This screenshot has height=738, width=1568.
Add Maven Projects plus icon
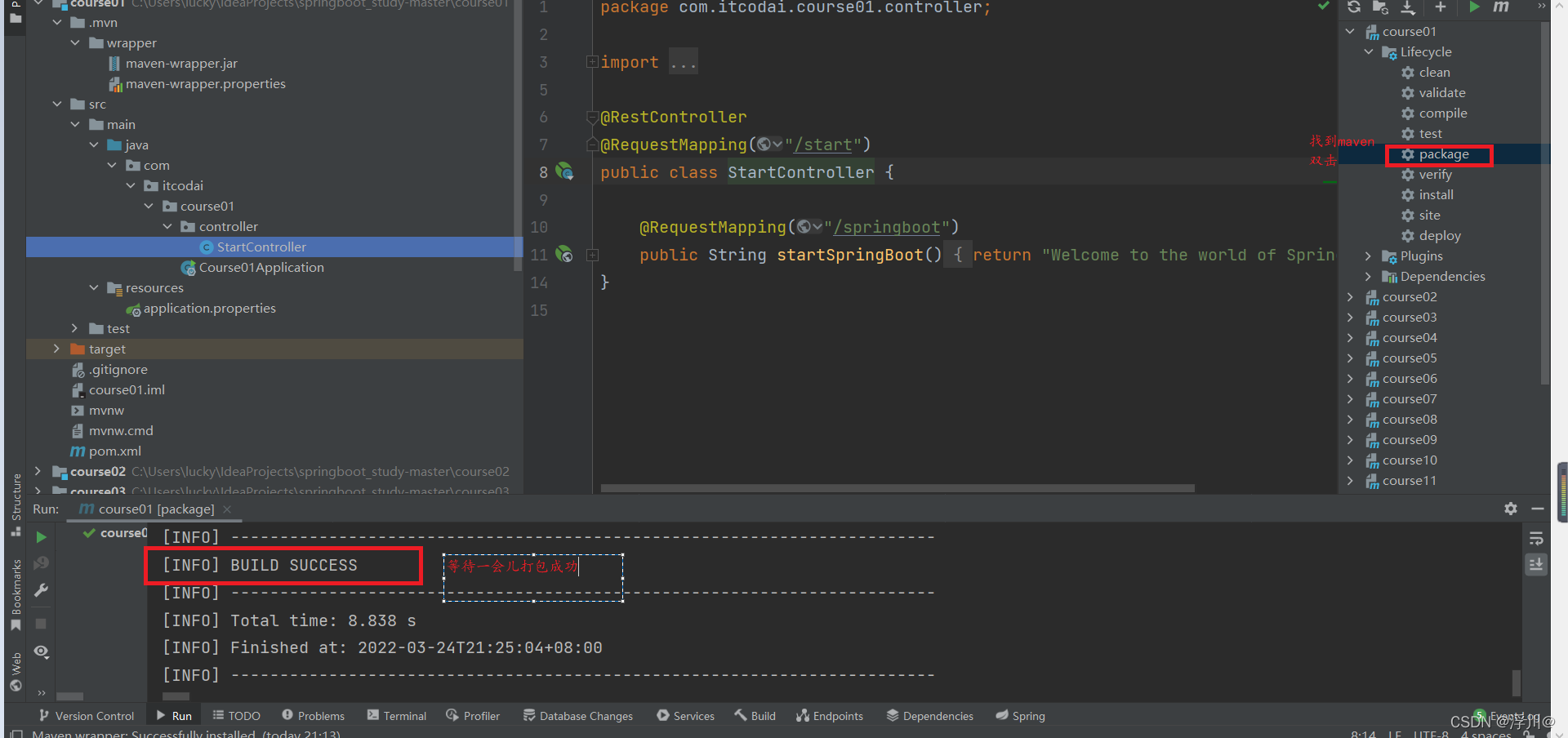pos(1440,7)
